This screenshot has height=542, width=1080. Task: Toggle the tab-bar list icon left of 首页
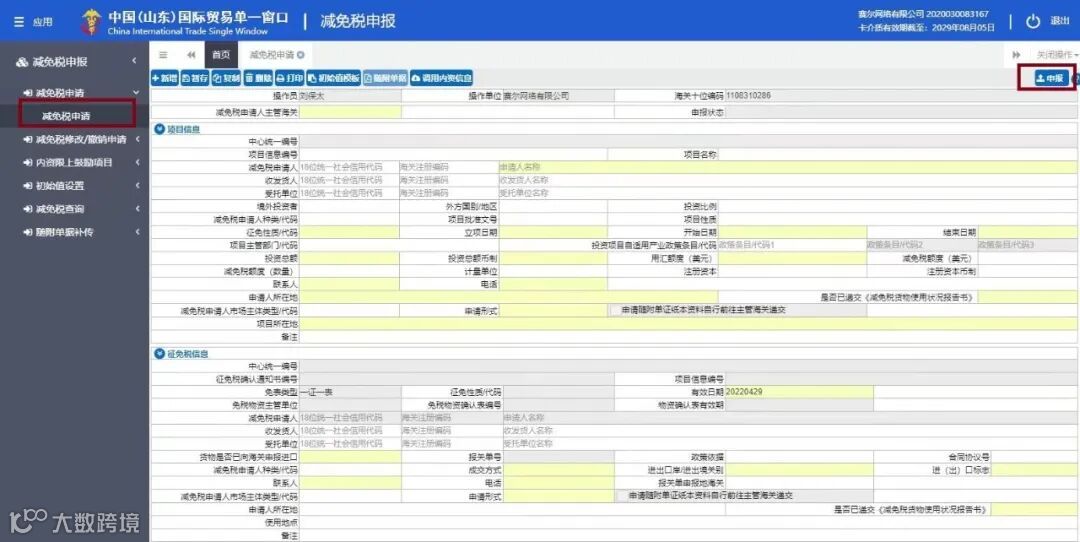pos(163,55)
